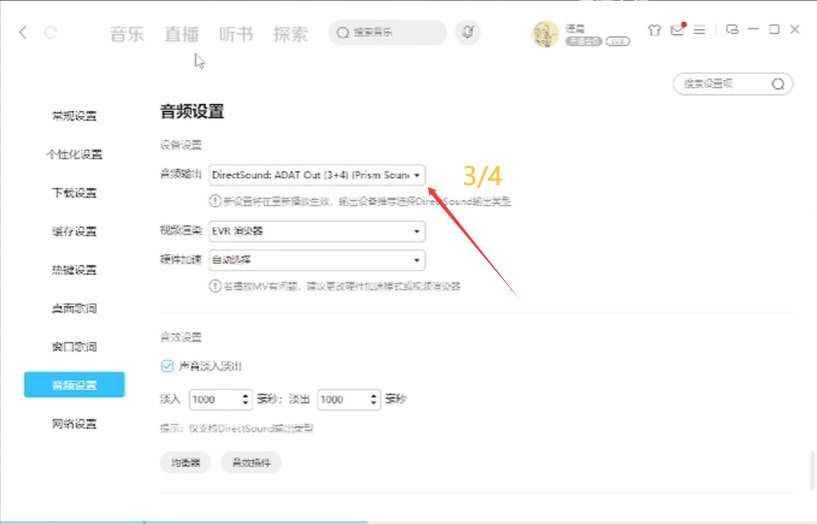The width and height of the screenshot is (817, 524).
Task: Open 下载设置 in settings sidebar
Action: click(74, 193)
